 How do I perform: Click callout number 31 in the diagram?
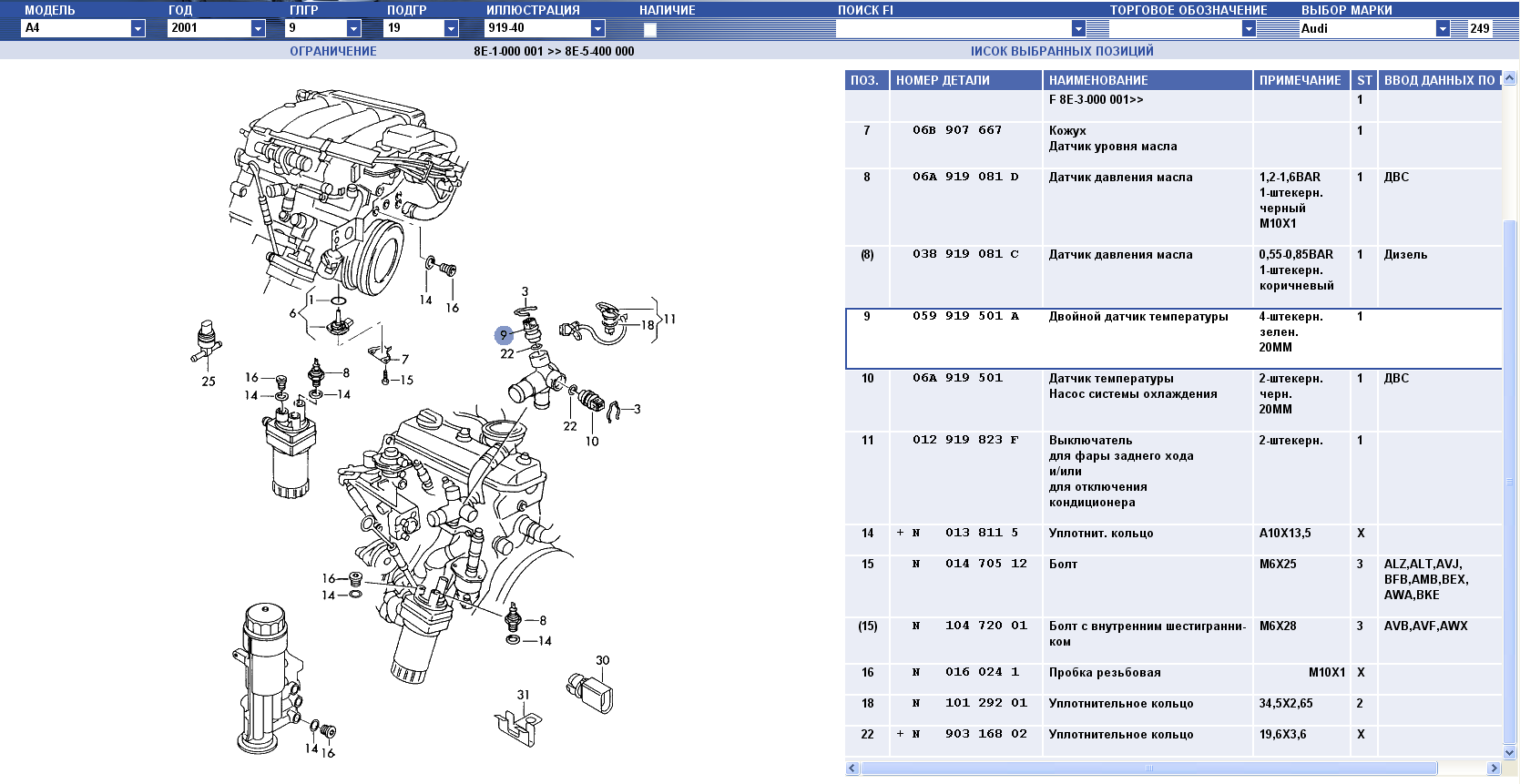[x=523, y=694]
